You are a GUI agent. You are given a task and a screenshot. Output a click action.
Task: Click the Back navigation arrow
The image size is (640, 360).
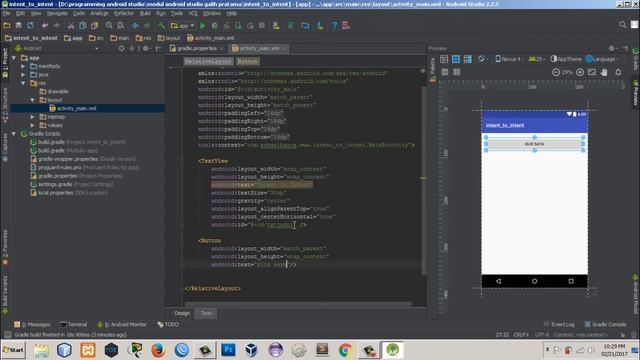[x=135, y=25]
